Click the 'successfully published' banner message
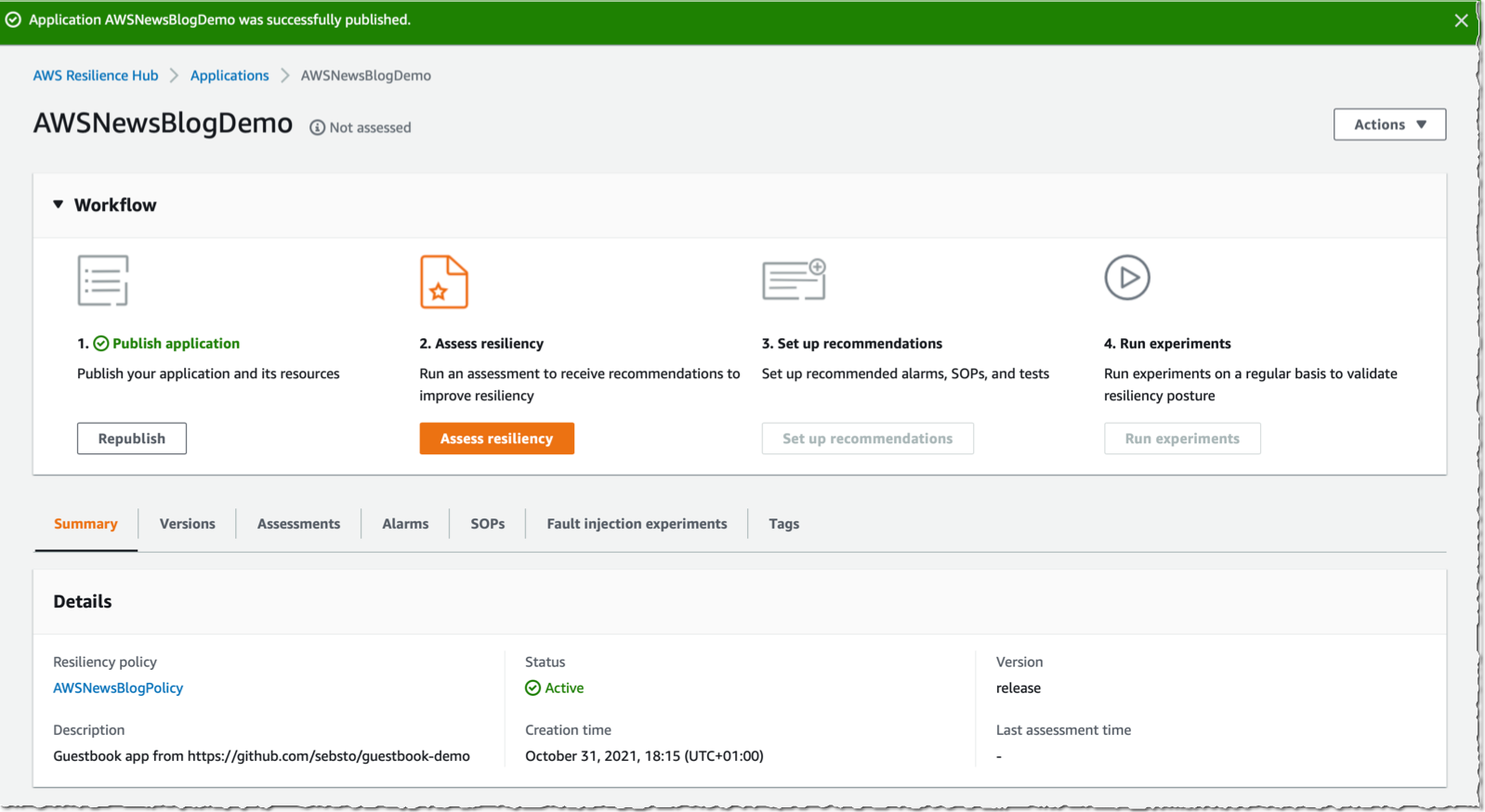 coord(219,20)
